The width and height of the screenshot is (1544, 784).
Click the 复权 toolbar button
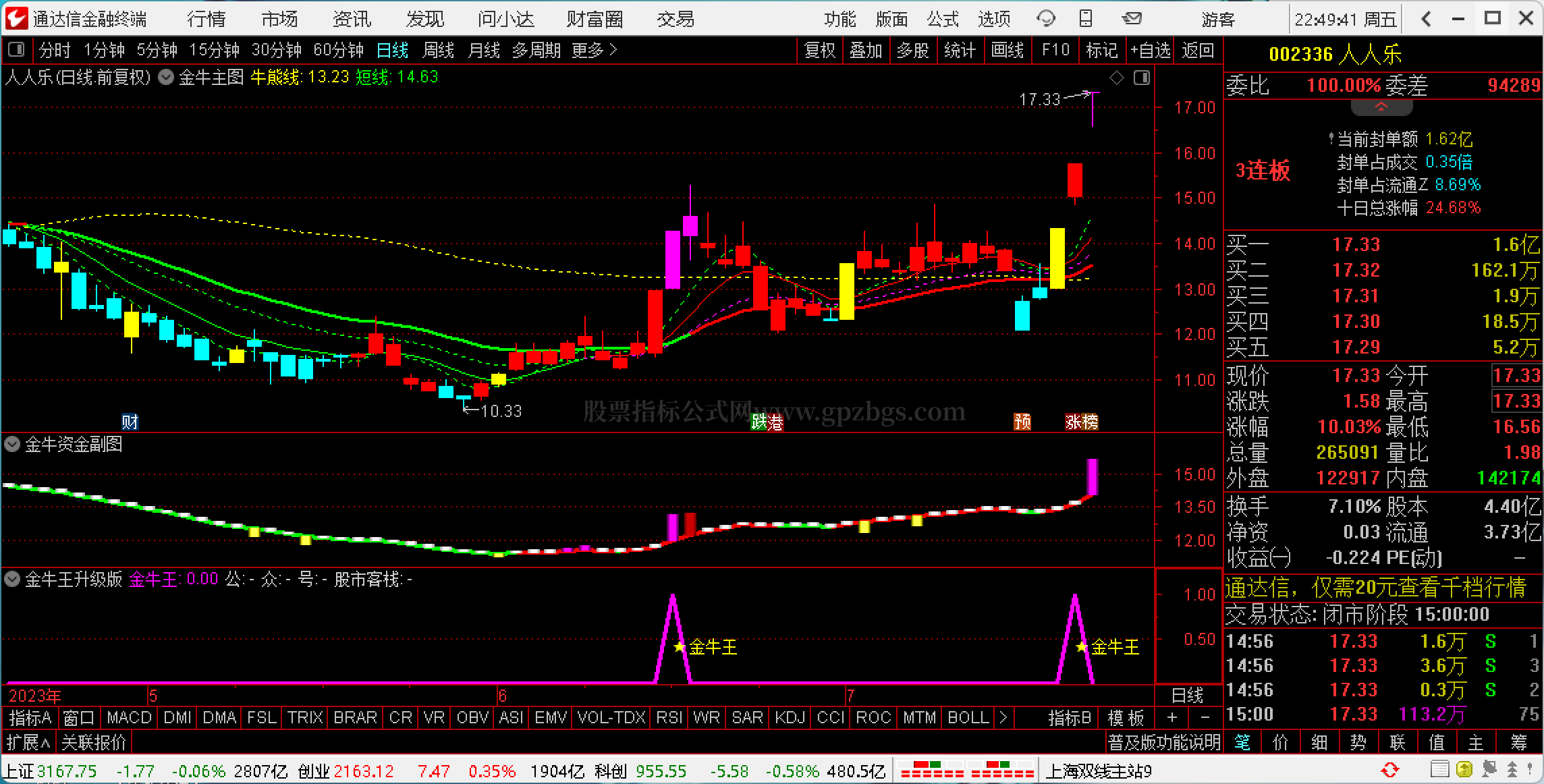[x=820, y=50]
